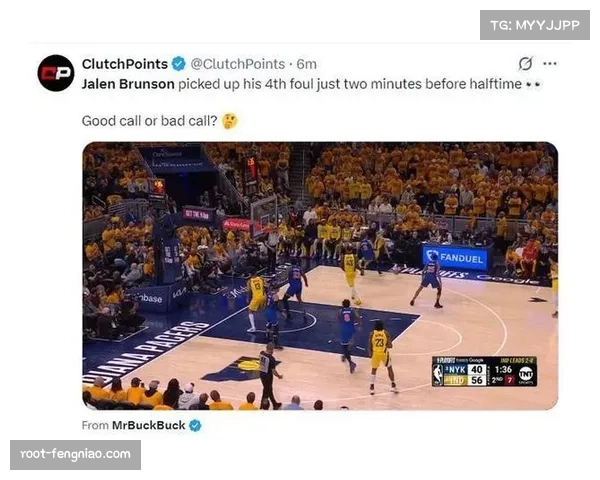The image size is (600, 480).
Task: Click the NYK 40 score overlay
Action: (x=465, y=369)
